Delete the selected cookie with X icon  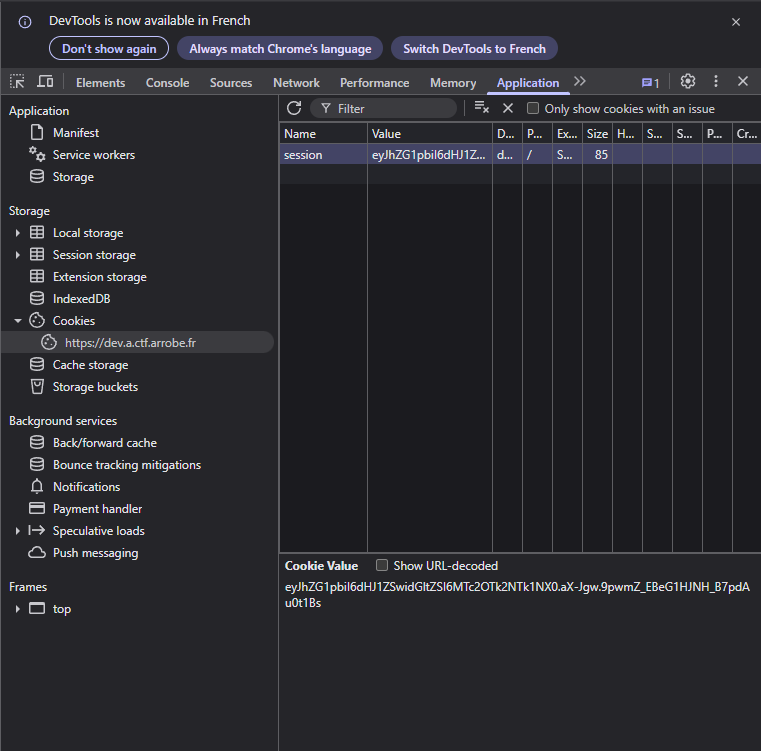click(508, 108)
